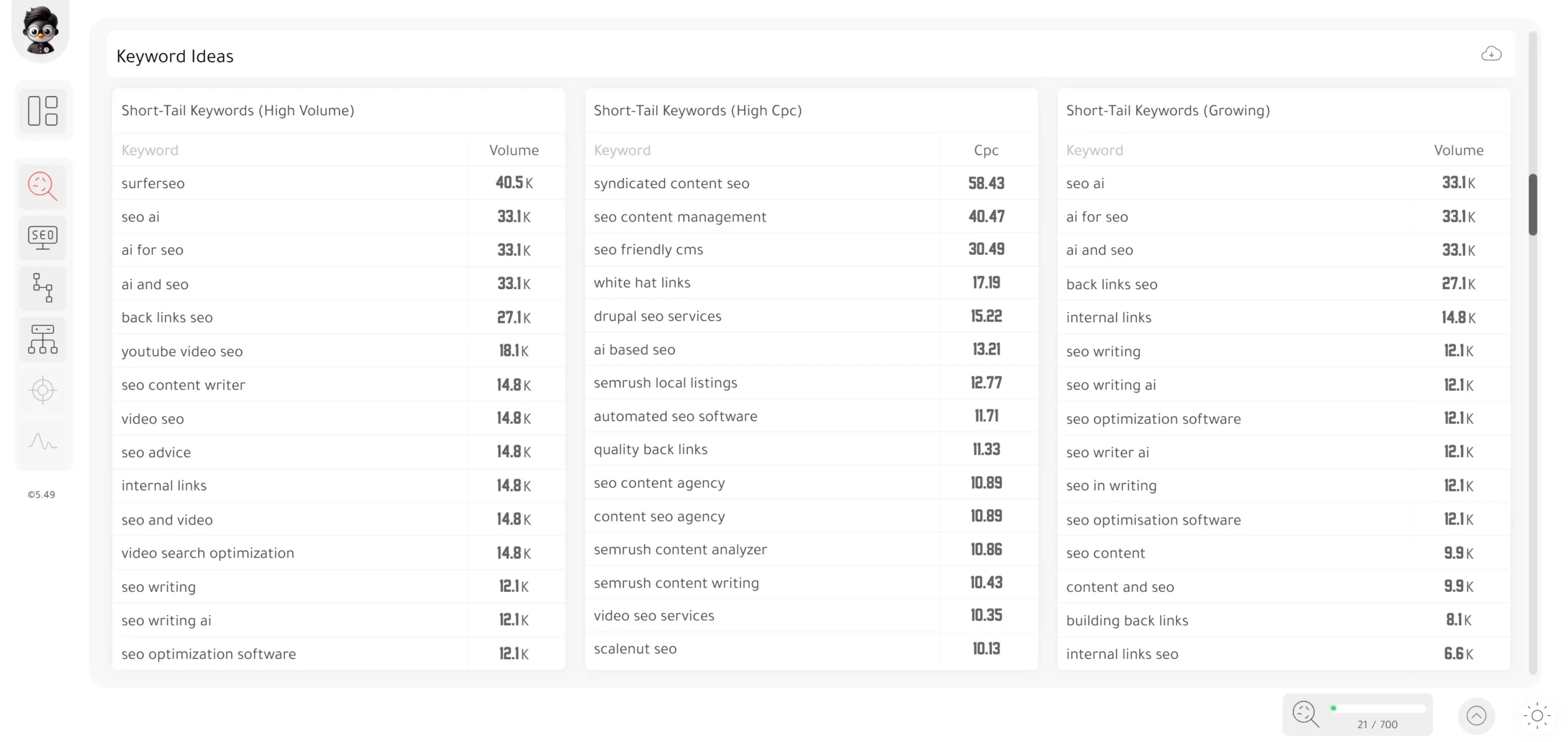The height and width of the screenshot is (742, 1568).
Task: Open the pulse wave sidebar icon
Action: 43,441
